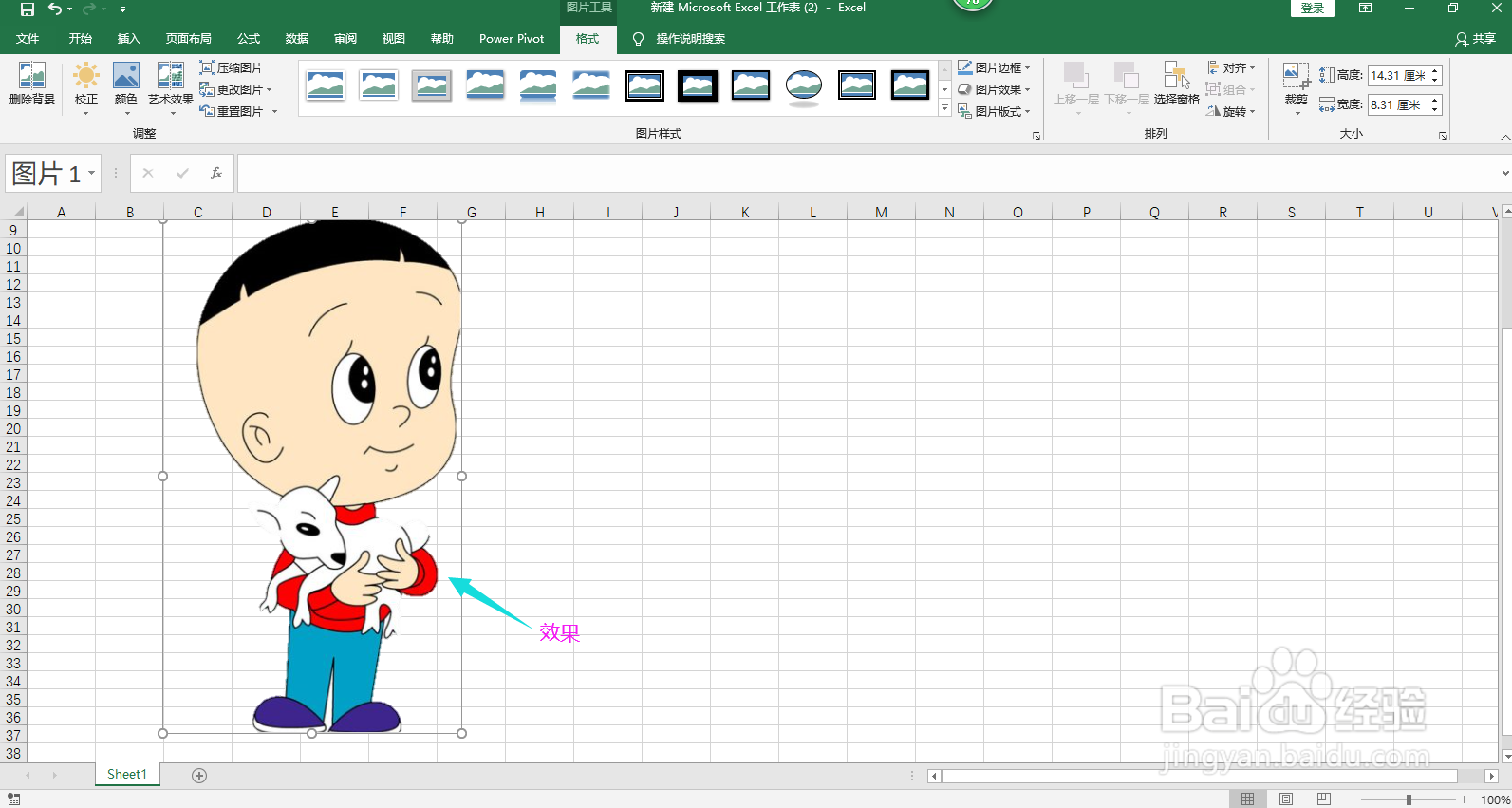
Task: Open Picture Layout (图片版式) menu
Action: click(994, 111)
